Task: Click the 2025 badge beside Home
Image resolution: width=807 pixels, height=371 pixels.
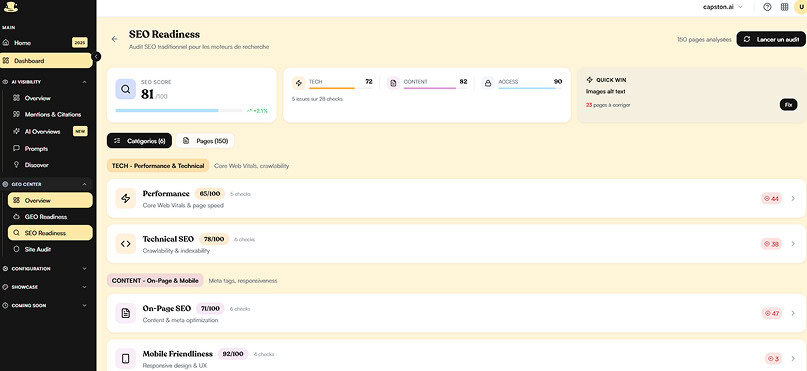Action: point(80,43)
